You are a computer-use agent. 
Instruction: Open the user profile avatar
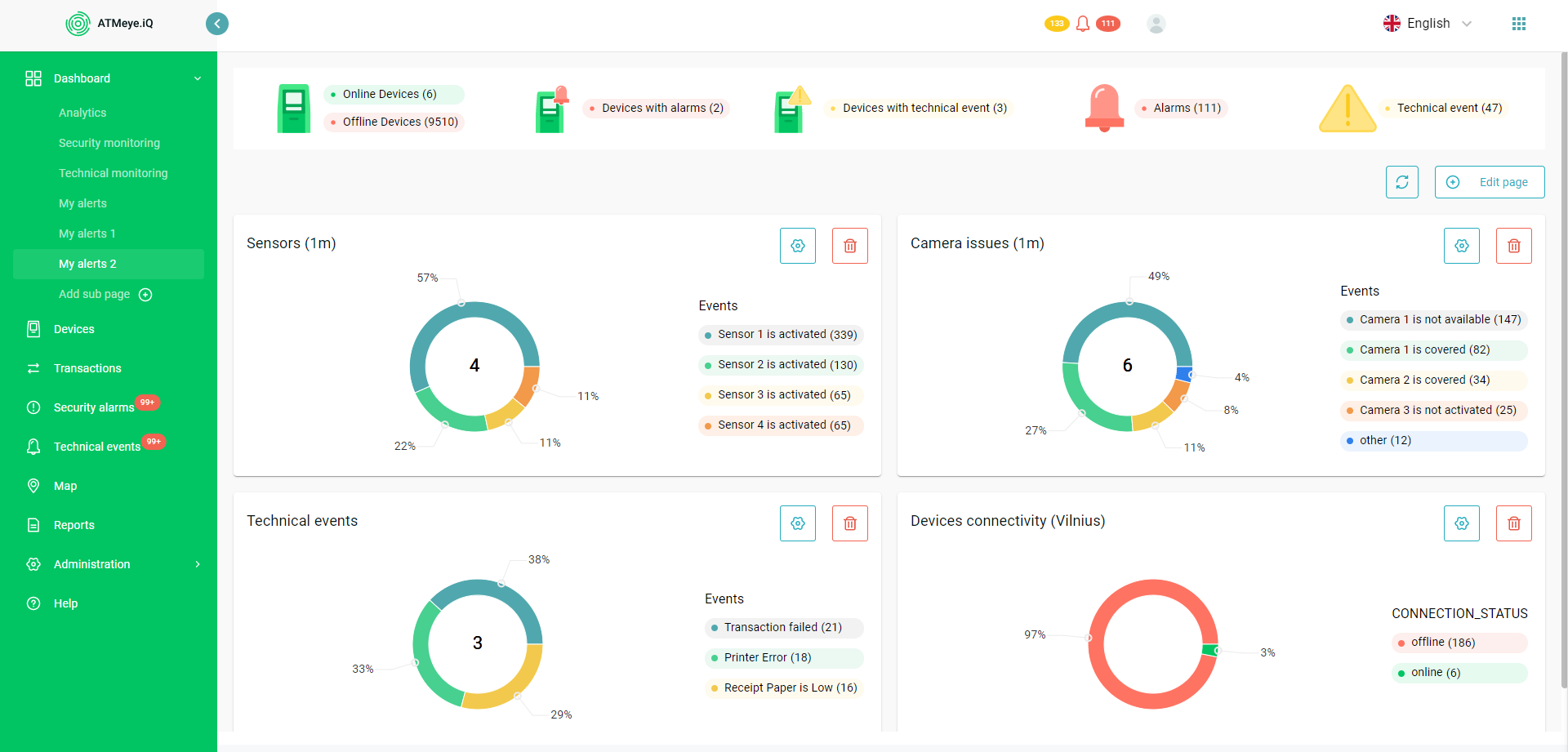1156,24
